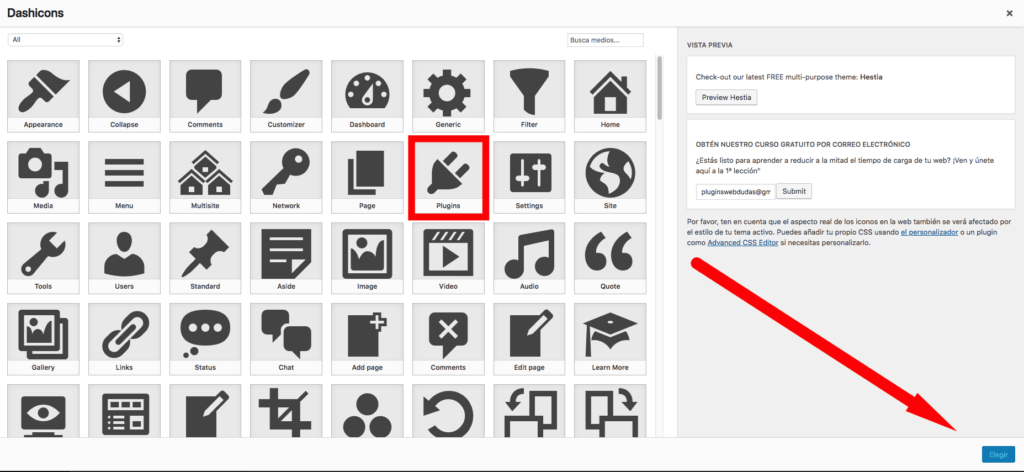This screenshot has height=472, width=1024.
Task: Close the Dashicons dialog
Action: 1009,13
